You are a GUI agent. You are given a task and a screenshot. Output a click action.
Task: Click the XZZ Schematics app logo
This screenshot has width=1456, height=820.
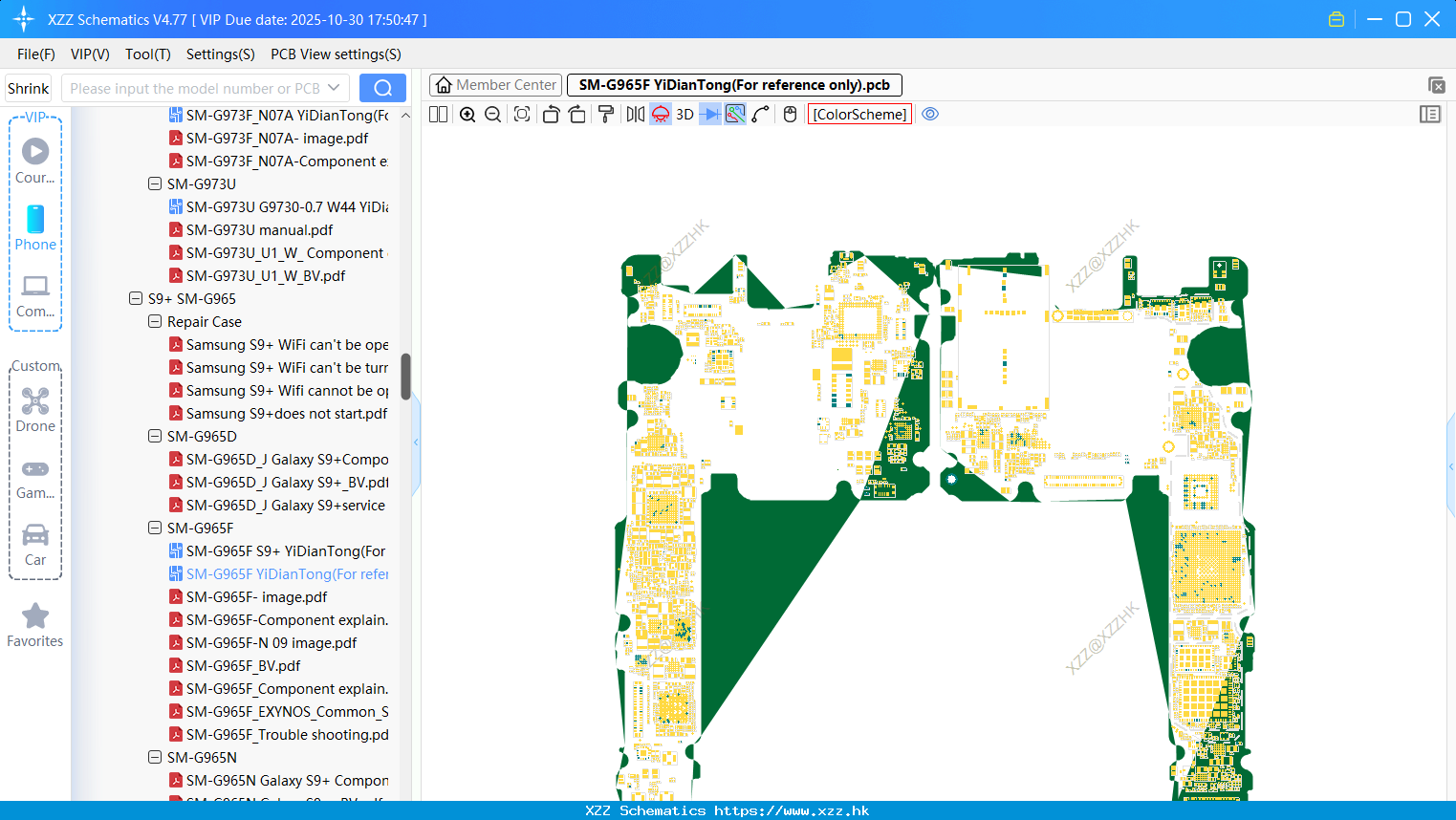pyautogui.click(x=24, y=19)
